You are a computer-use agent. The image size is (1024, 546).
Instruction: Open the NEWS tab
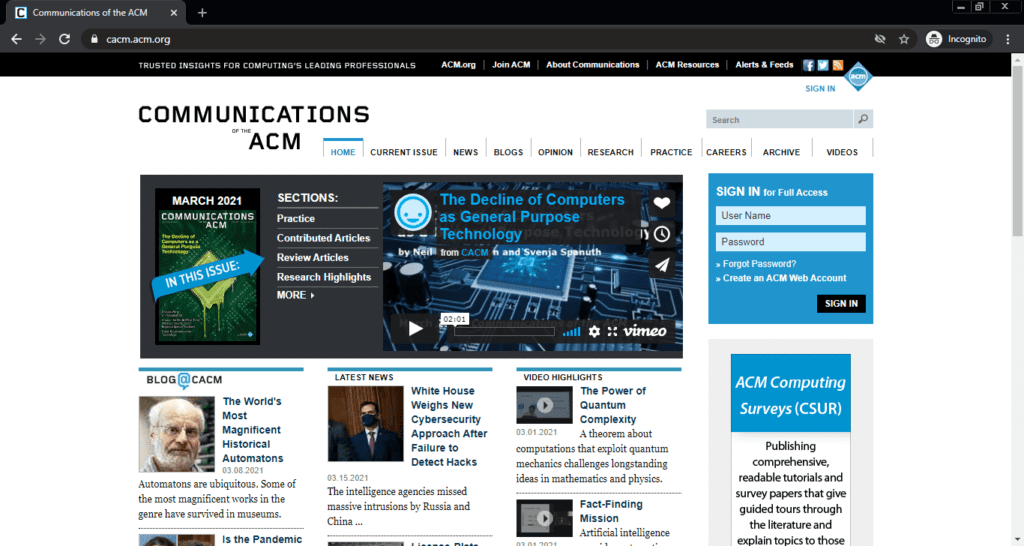pos(466,152)
